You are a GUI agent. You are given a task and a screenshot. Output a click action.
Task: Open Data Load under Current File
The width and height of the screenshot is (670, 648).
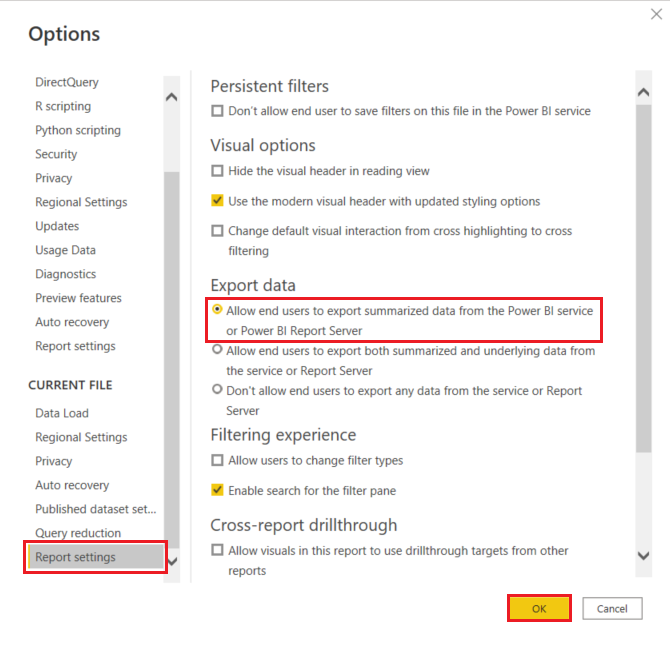(62, 413)
